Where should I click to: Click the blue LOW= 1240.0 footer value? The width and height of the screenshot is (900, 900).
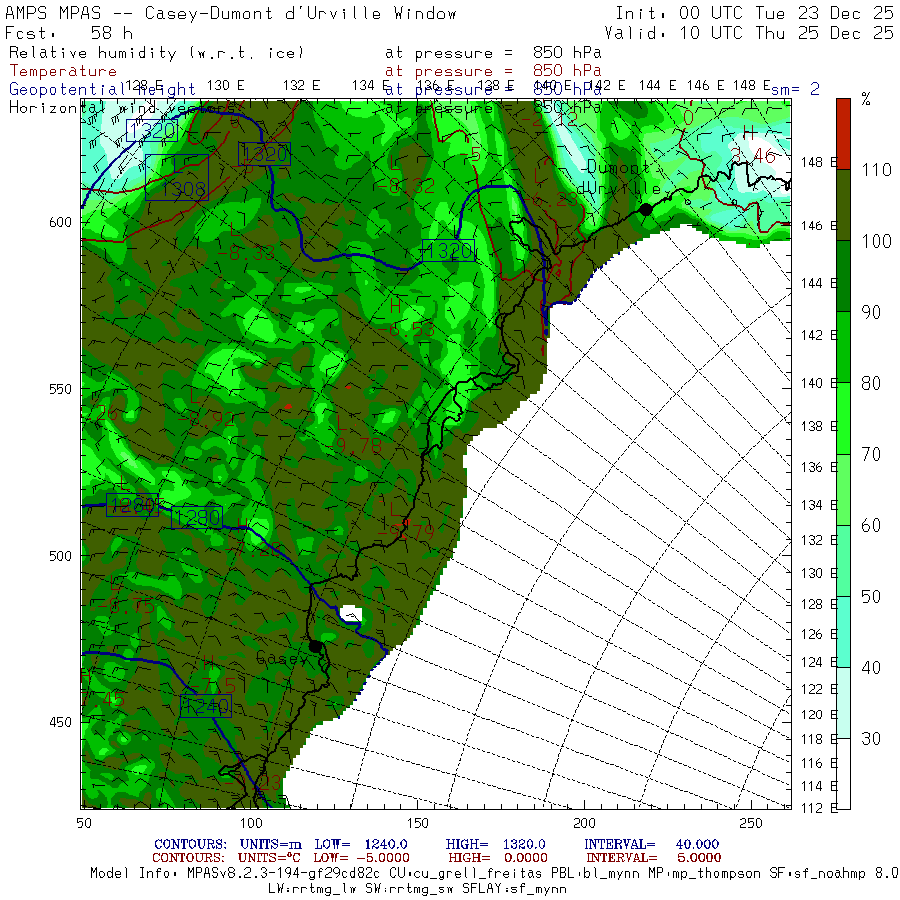[361, 844]
